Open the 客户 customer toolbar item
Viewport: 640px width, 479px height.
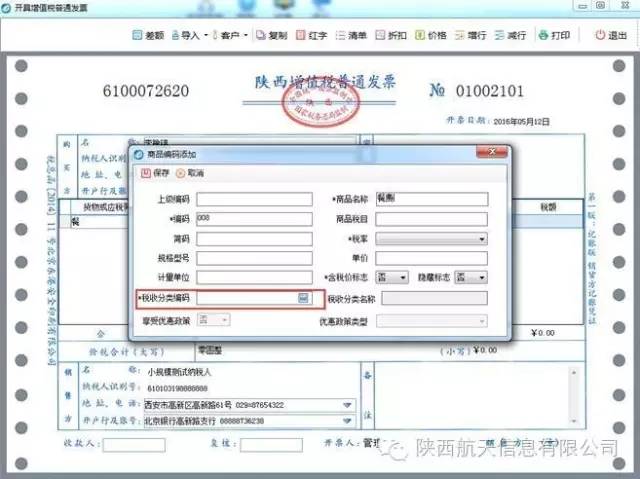pos(226,35)
